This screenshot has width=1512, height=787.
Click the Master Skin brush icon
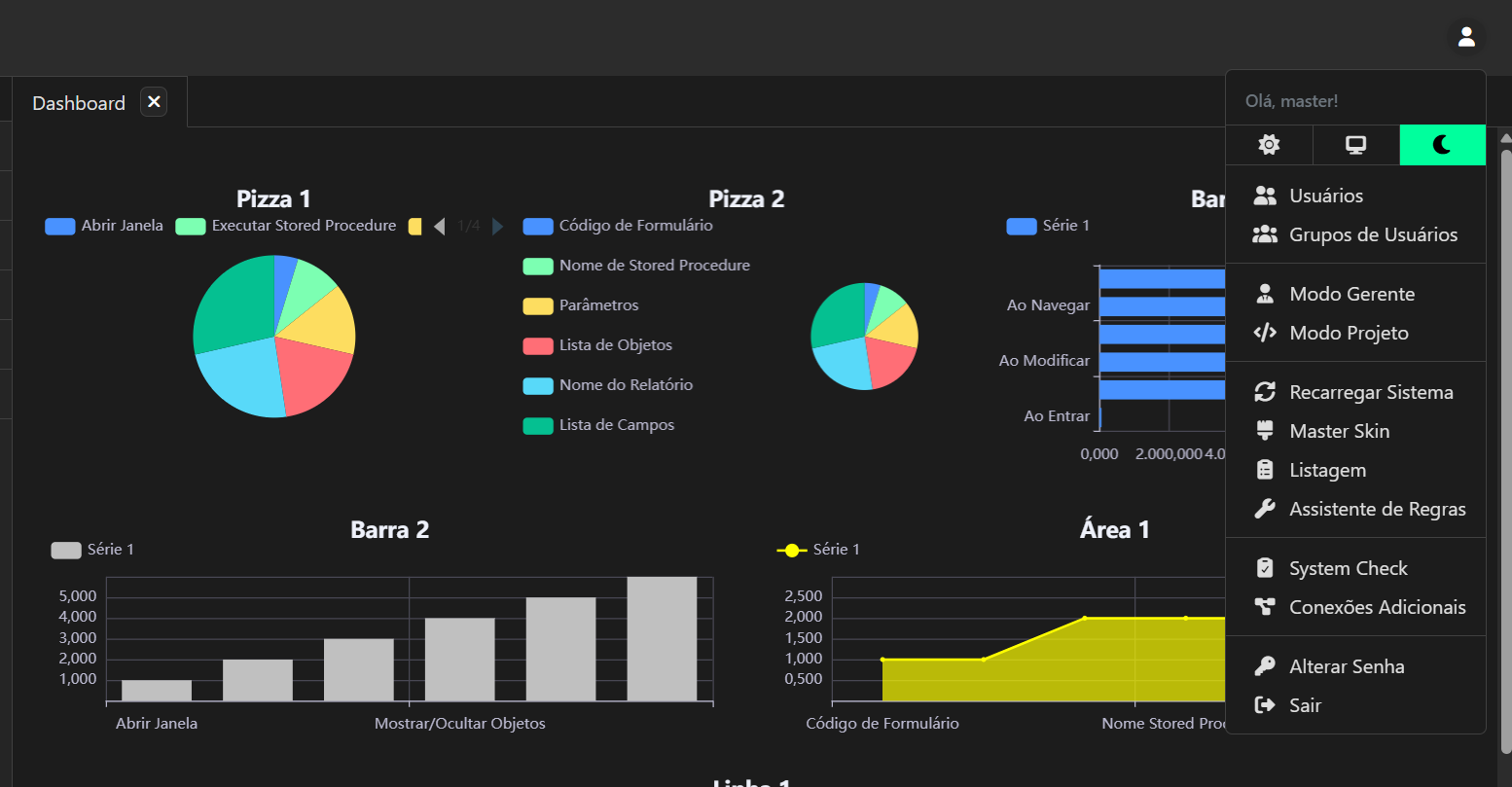(x=1265, y=431)
